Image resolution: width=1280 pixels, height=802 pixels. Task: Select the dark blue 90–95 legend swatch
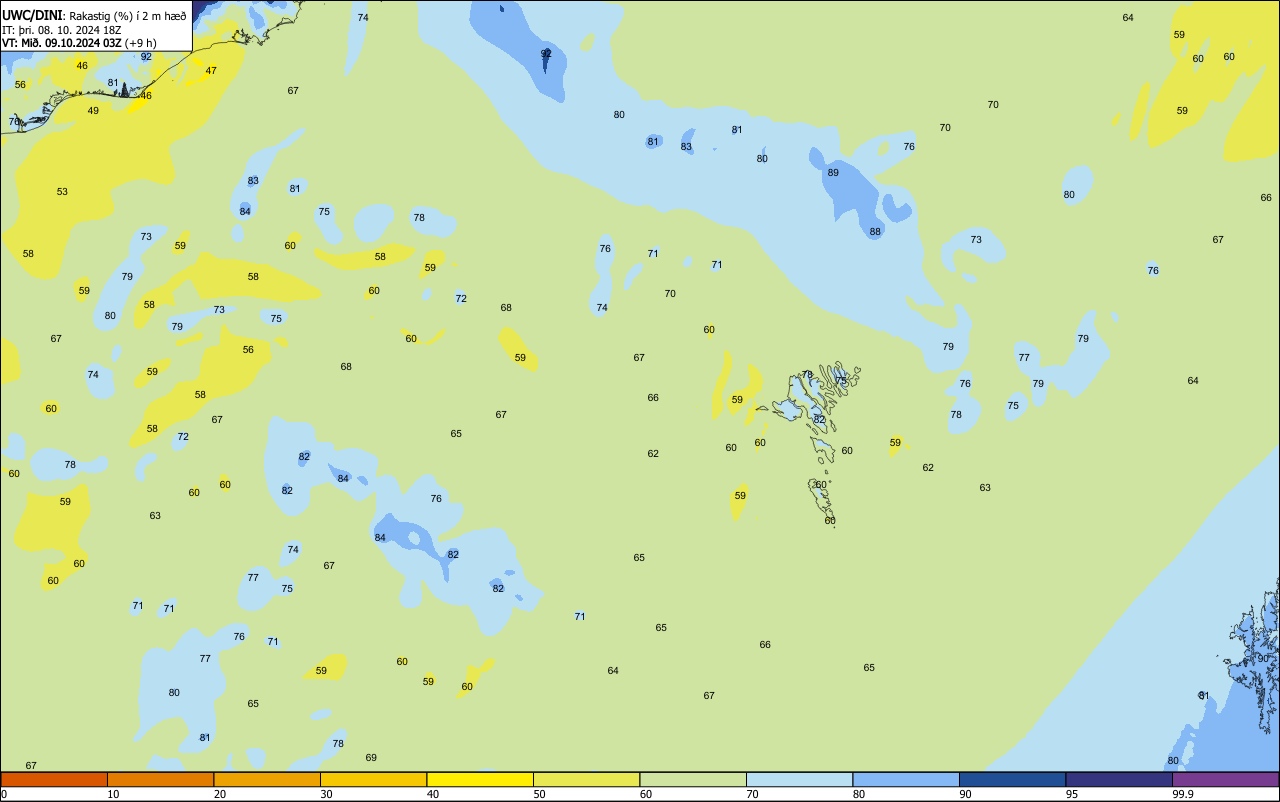pyautogui.click(x=1012, y=779)
